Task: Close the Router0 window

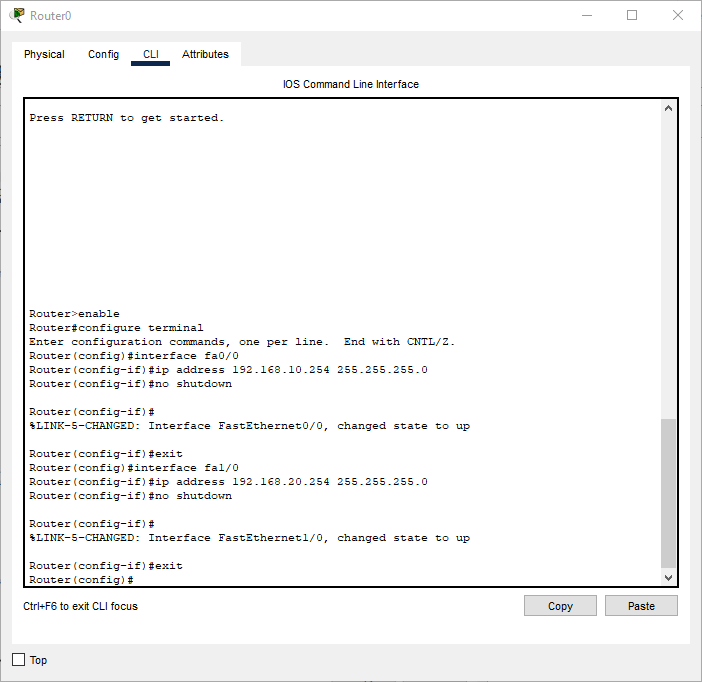Action: (678, 15)
